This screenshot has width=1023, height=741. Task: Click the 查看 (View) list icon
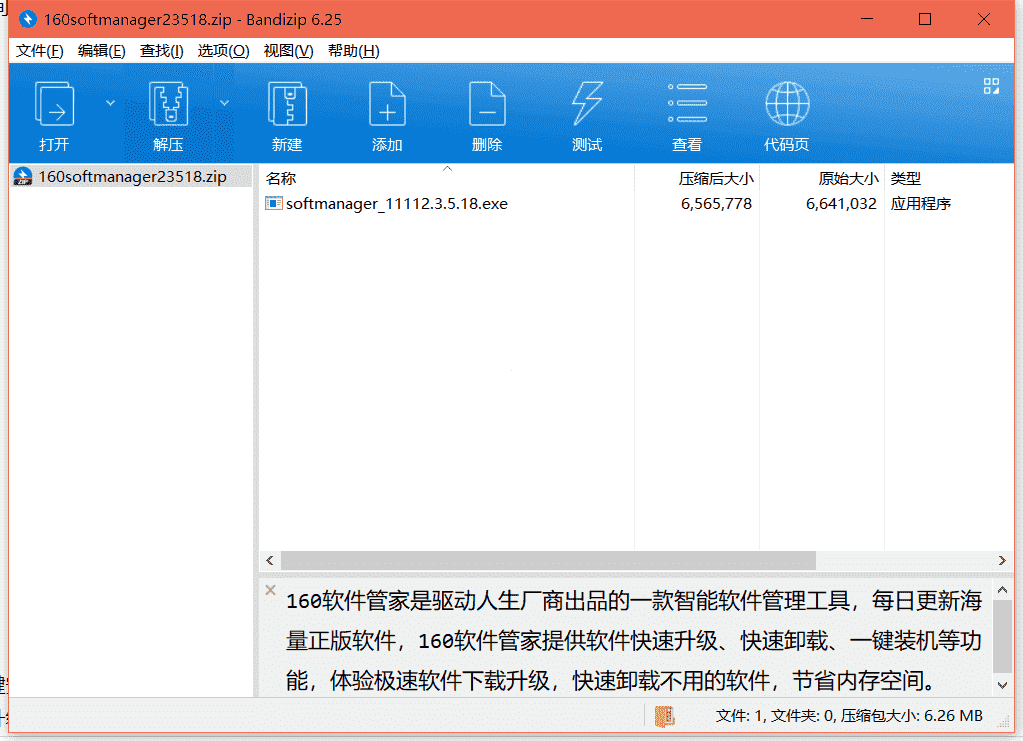[688, 103]
